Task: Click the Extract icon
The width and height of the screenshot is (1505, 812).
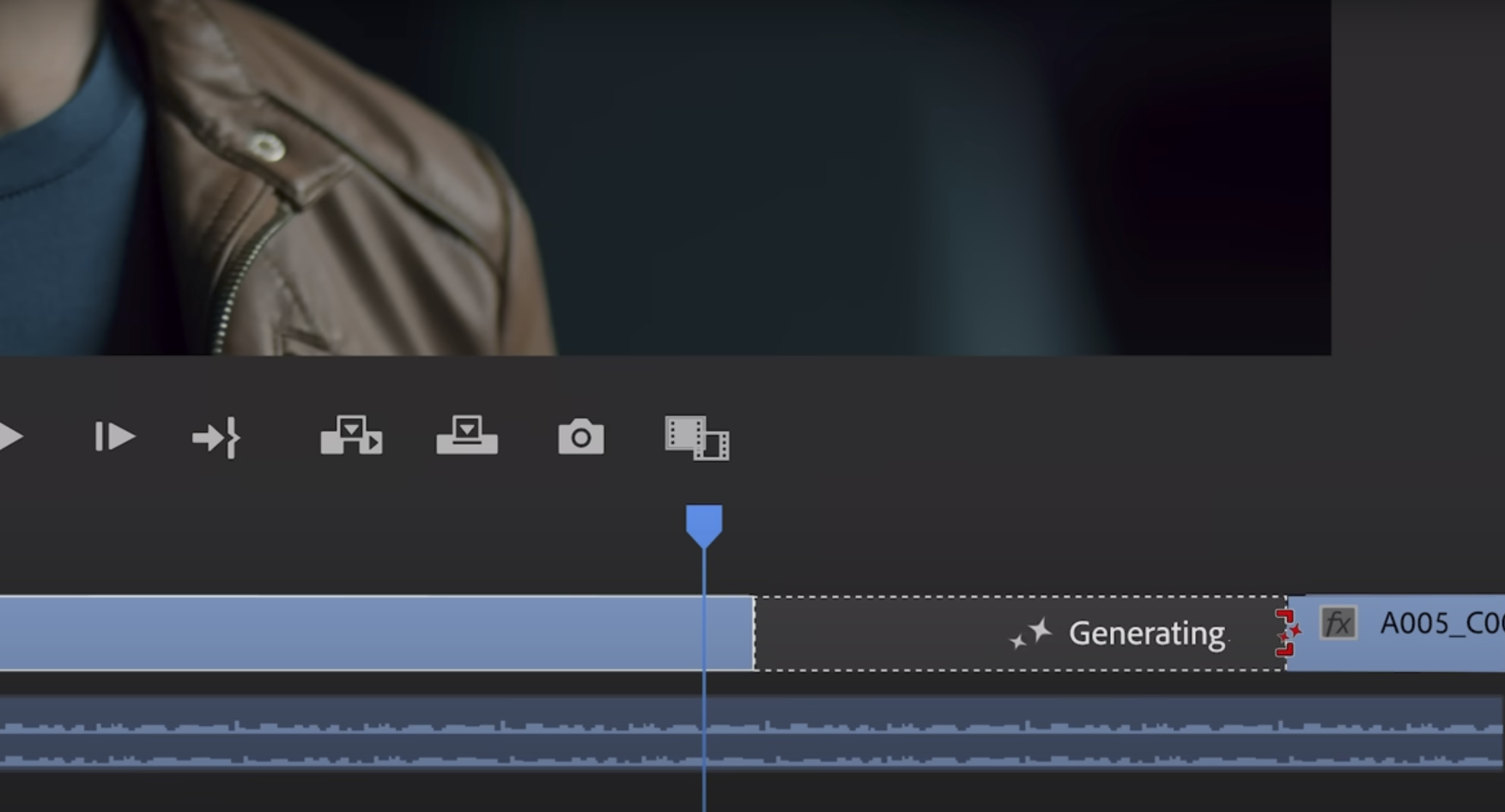Action: (354, 437)
